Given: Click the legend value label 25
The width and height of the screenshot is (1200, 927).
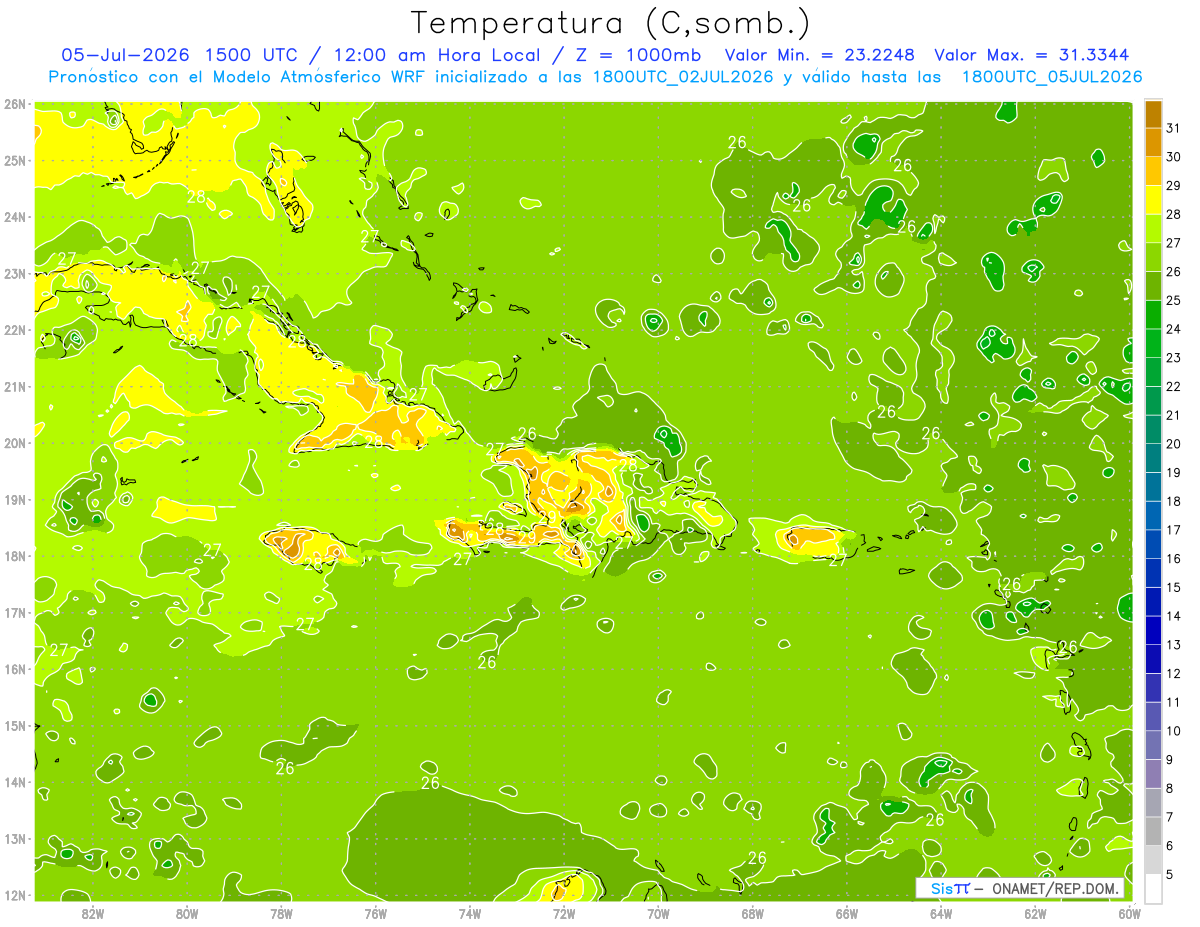Looking at the screenshot, I should 1173,300.
